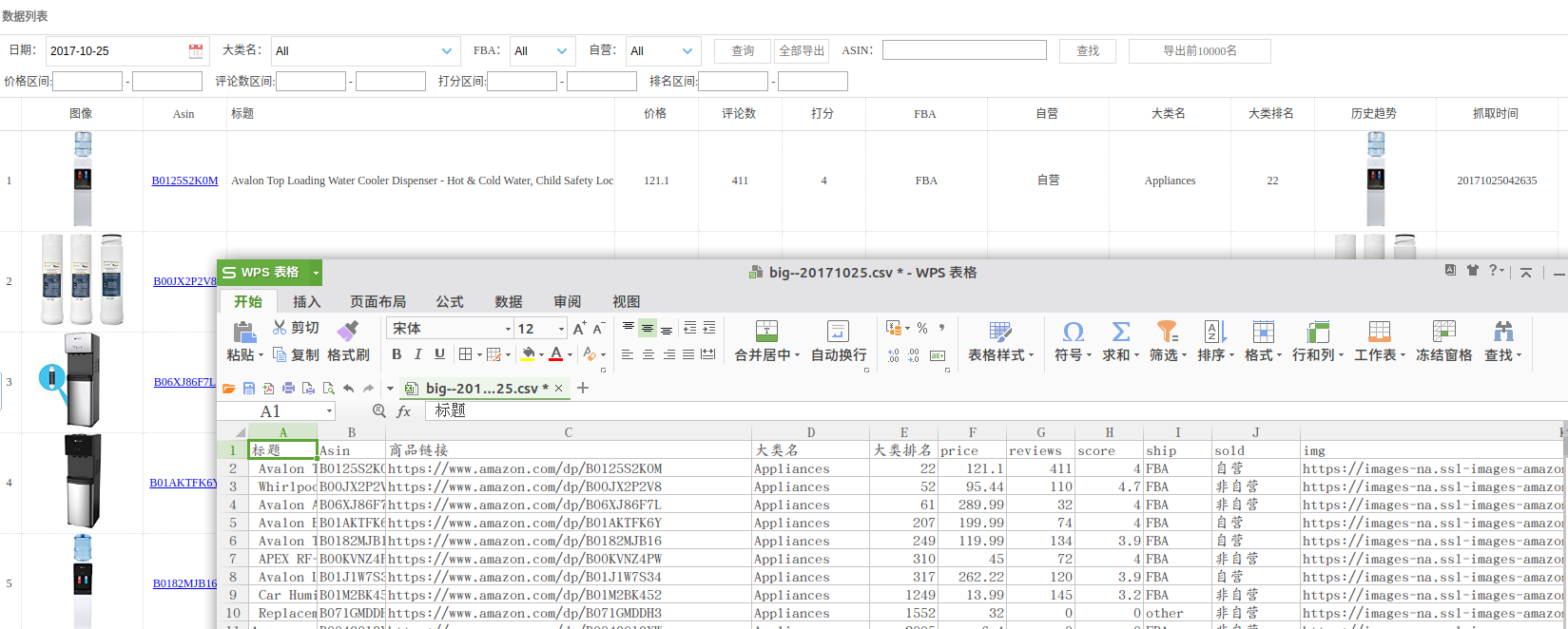
Task: Expand the quick access toolbar customize arrow
Action: pos(390,389)
